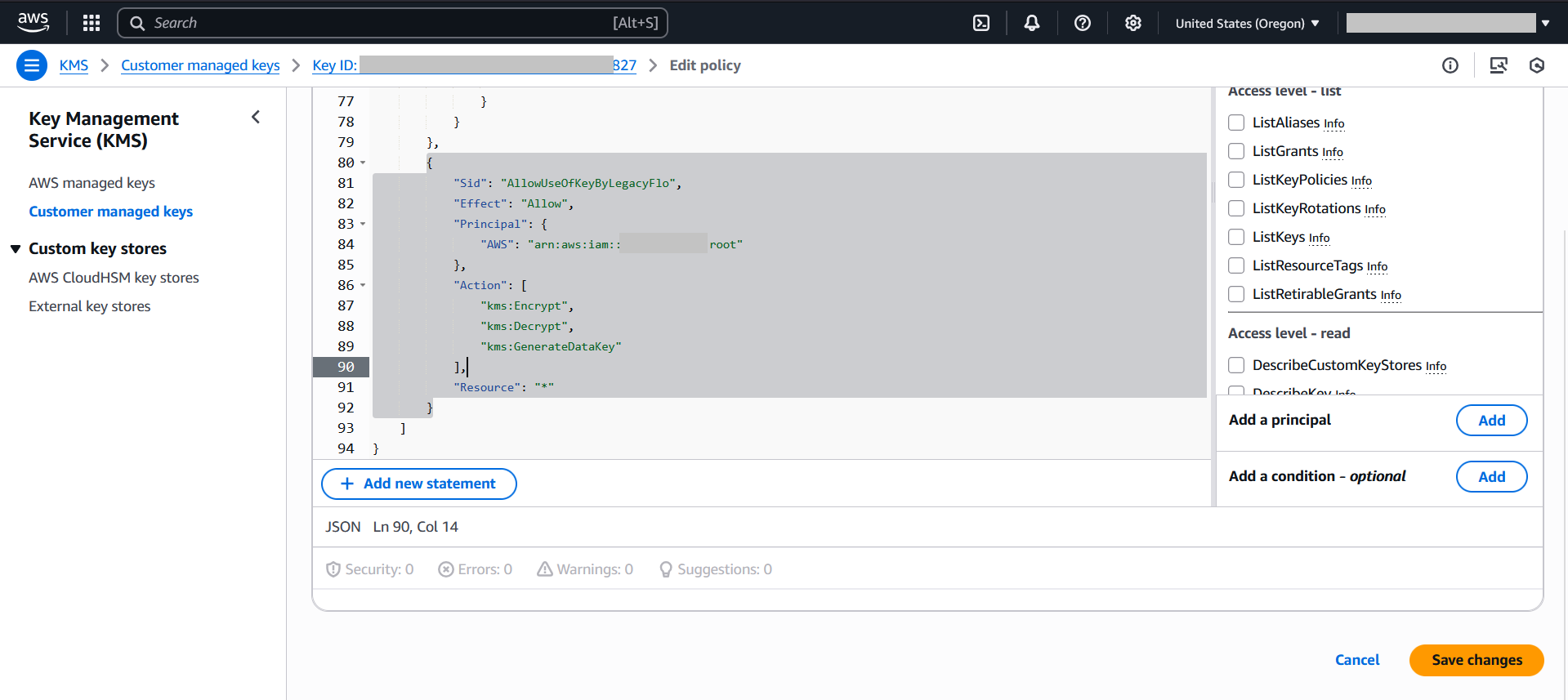Screen dimensions: 1568x700
Task: Go to KMS breadcrumb link
Action: pyautogui.click(x=74, y=65)
